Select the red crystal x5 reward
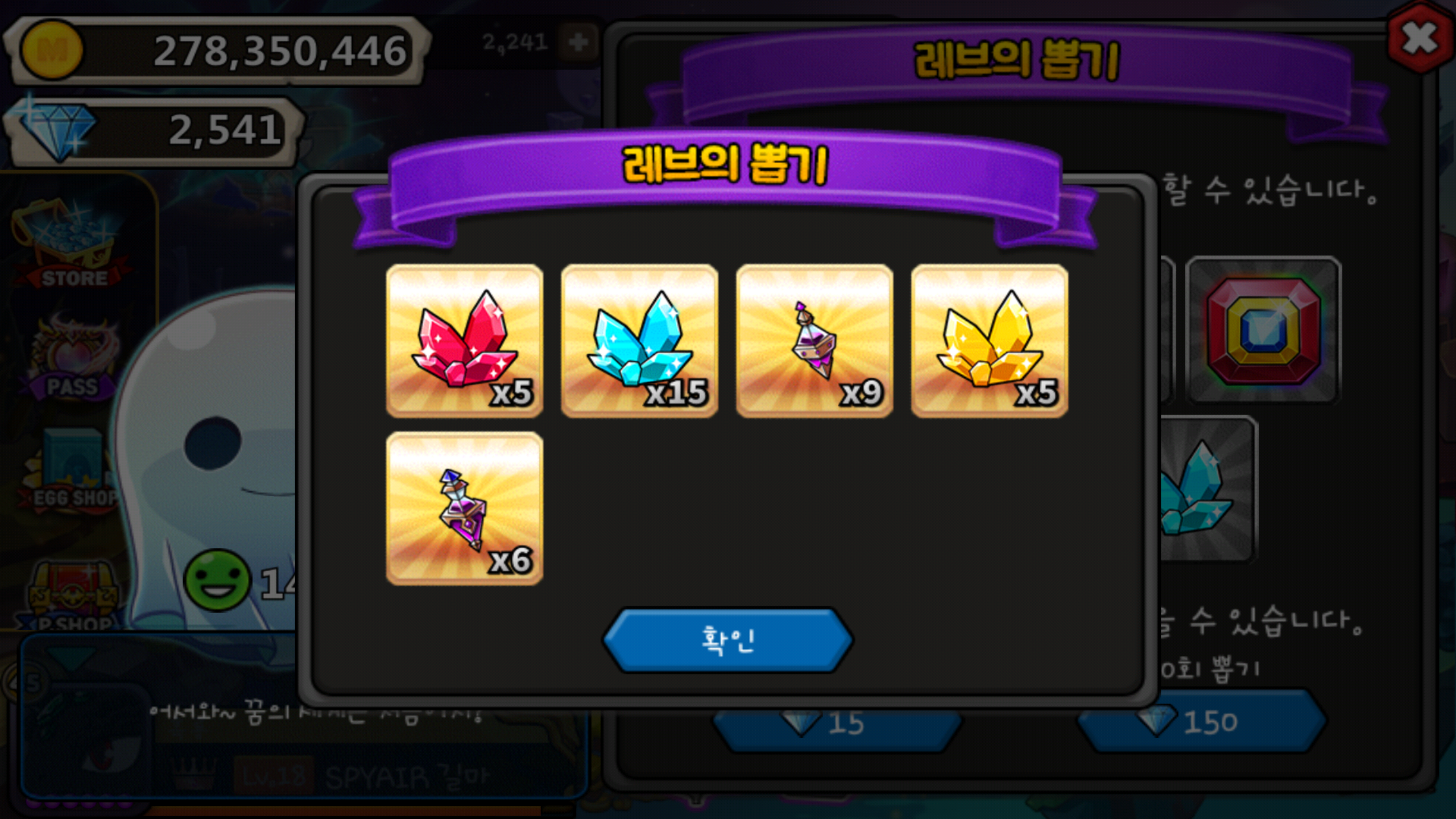This screenshot has height=819, width=1456. click(x=464, y=341)
